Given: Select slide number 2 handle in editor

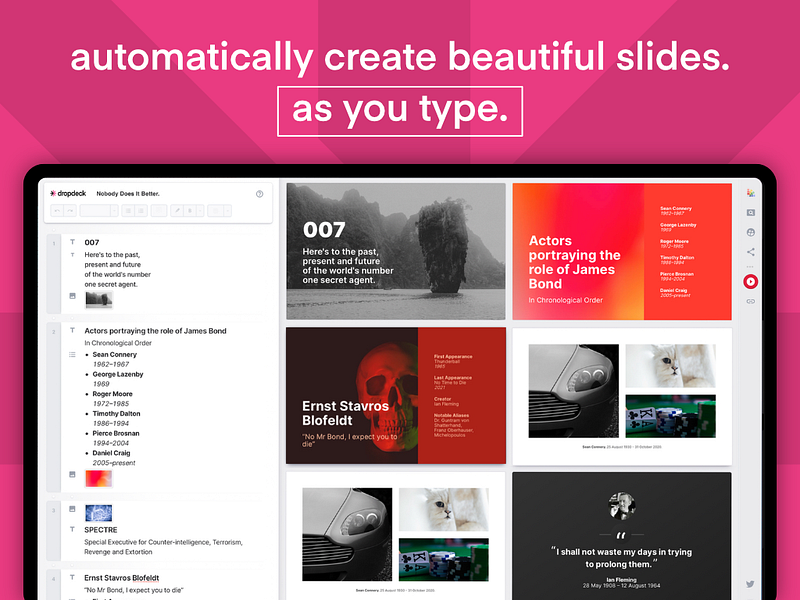Looking at the screenshot, I should pos(54,407).
